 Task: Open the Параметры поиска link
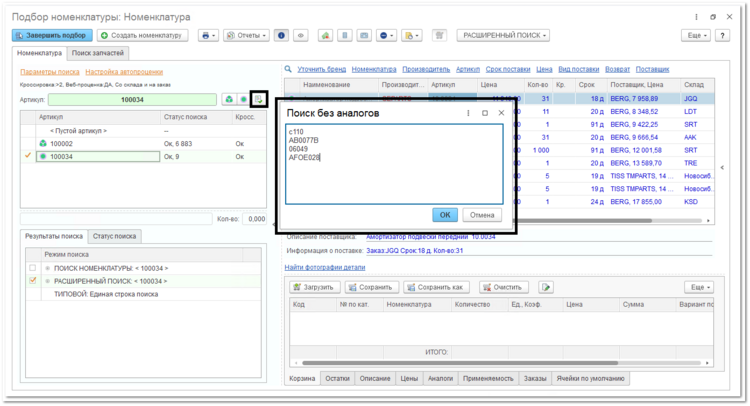(50, 72)
